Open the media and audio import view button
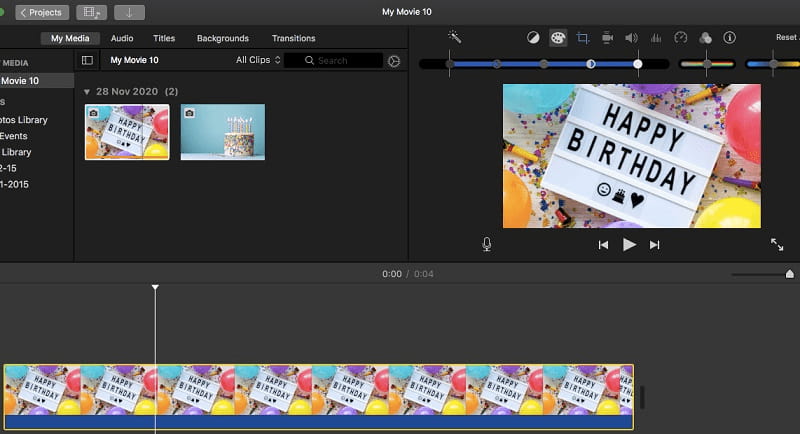 pos(91,12)
